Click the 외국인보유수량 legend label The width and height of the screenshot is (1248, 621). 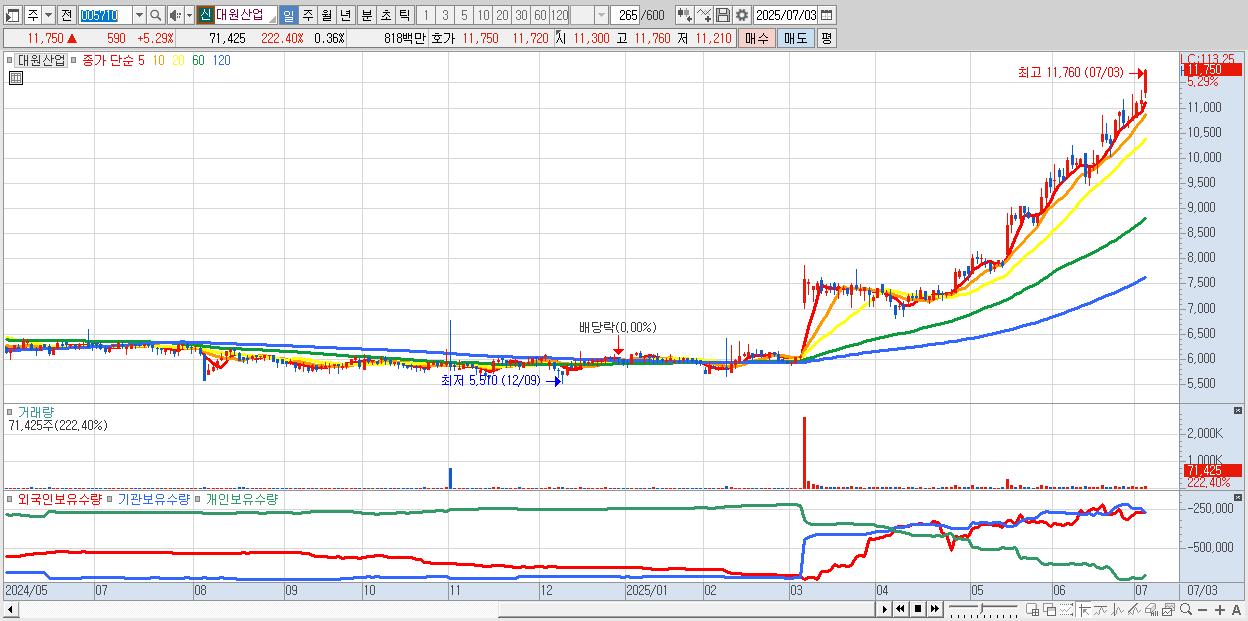[x=59, y=499]
